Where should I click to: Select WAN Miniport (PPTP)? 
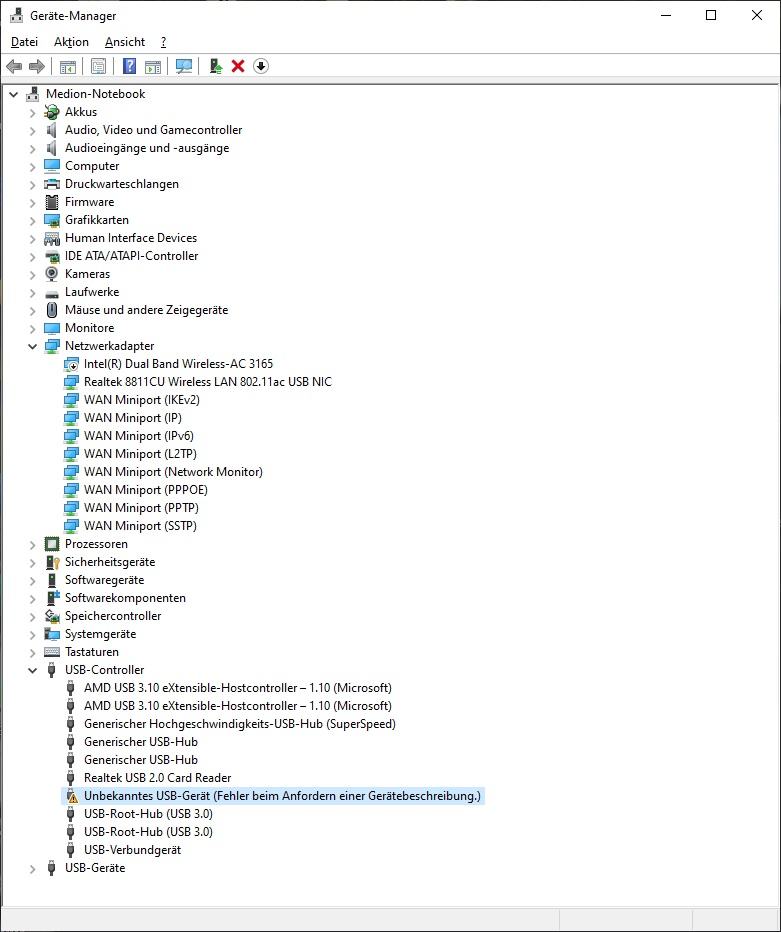pyautogui.click(x=141, y=508)
